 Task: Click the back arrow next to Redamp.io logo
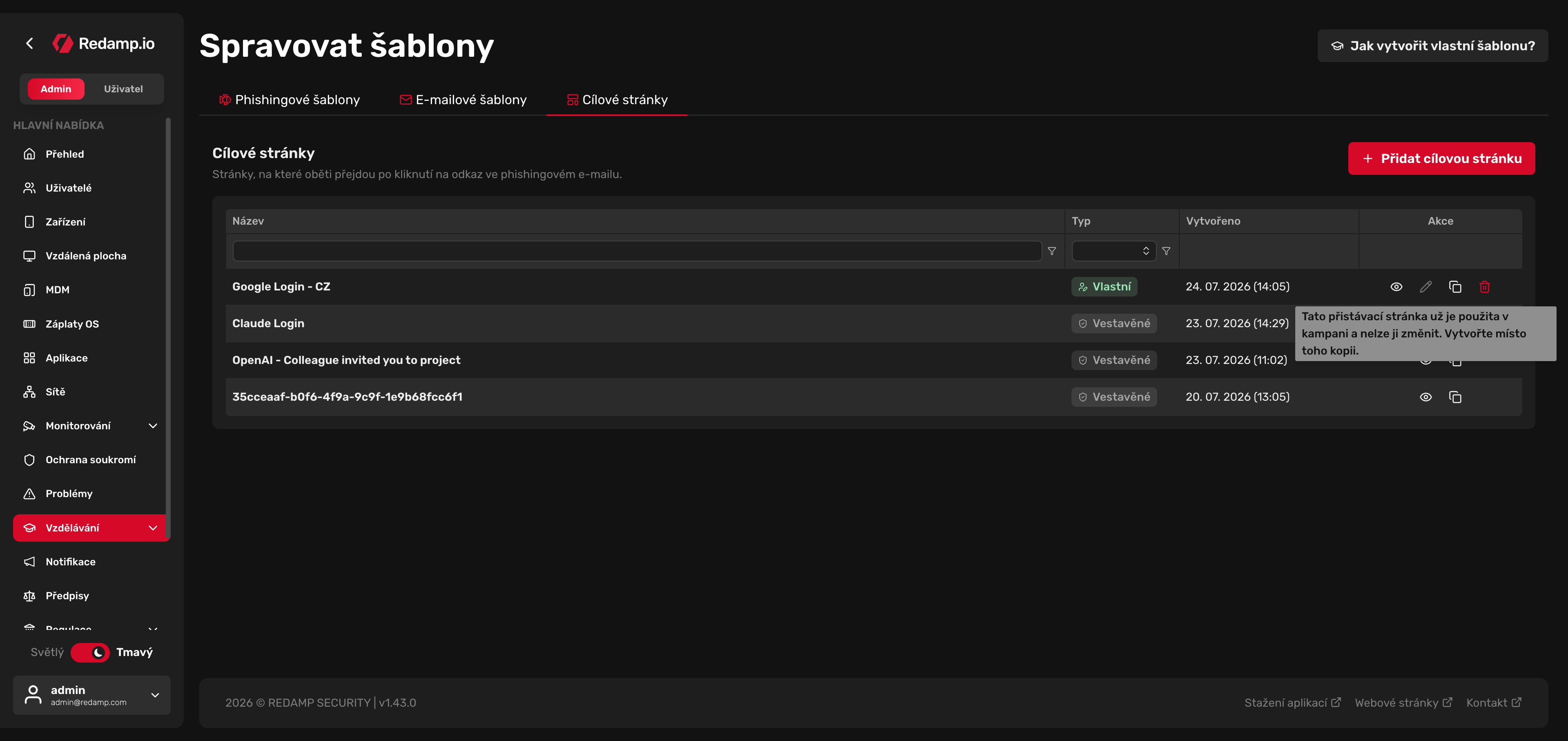(29, 43)
